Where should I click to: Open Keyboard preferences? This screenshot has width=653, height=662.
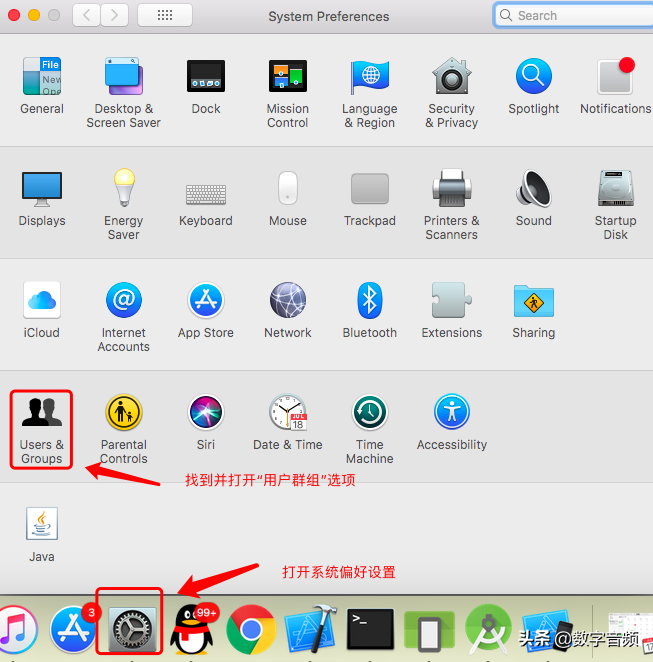(206, 205)
